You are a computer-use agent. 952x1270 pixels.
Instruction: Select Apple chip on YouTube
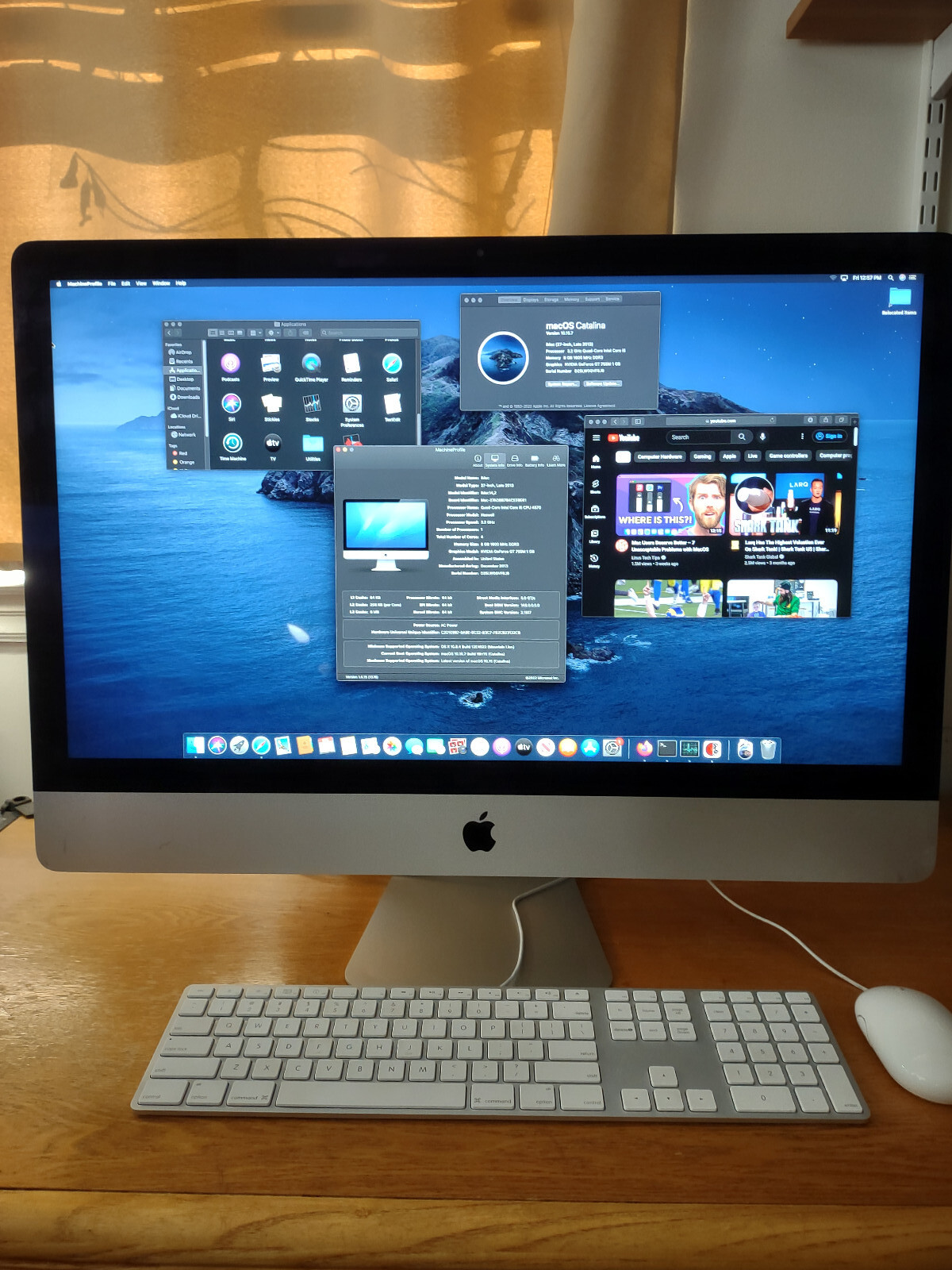click(x=729, y=456)
